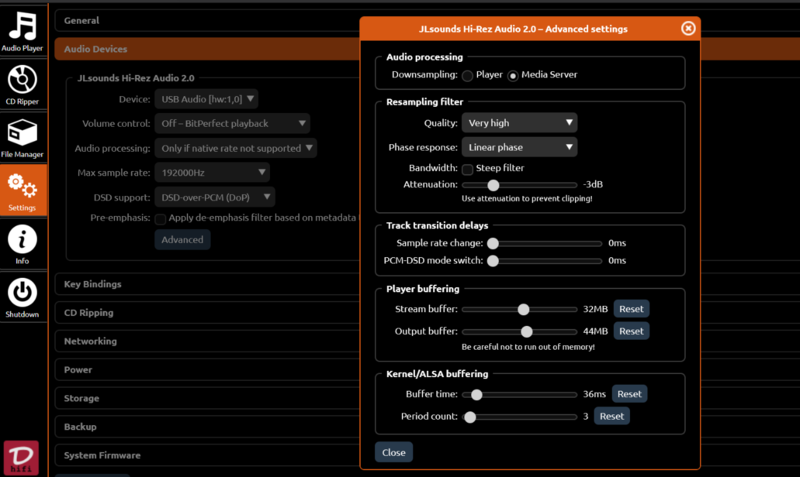Close Advanced settings with X icon
The image size is (800, 477).
click(688, 29)
